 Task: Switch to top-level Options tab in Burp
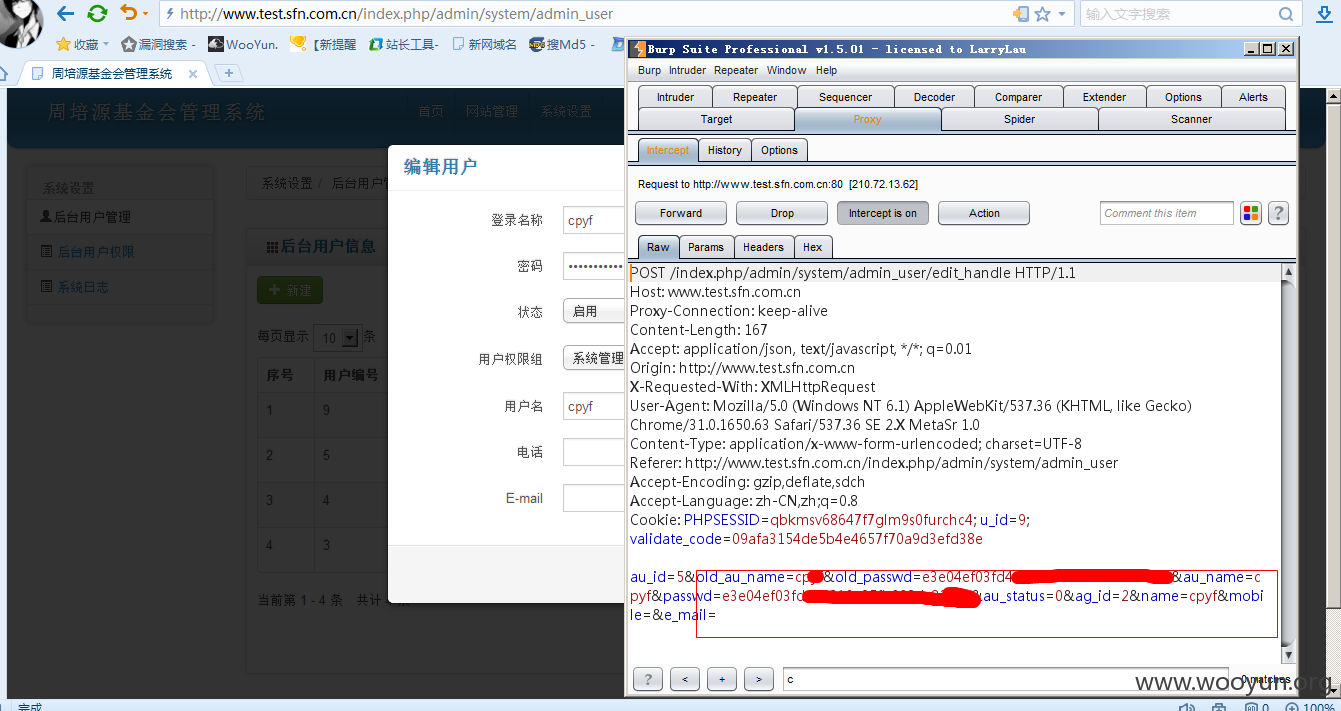[1183, 97]
